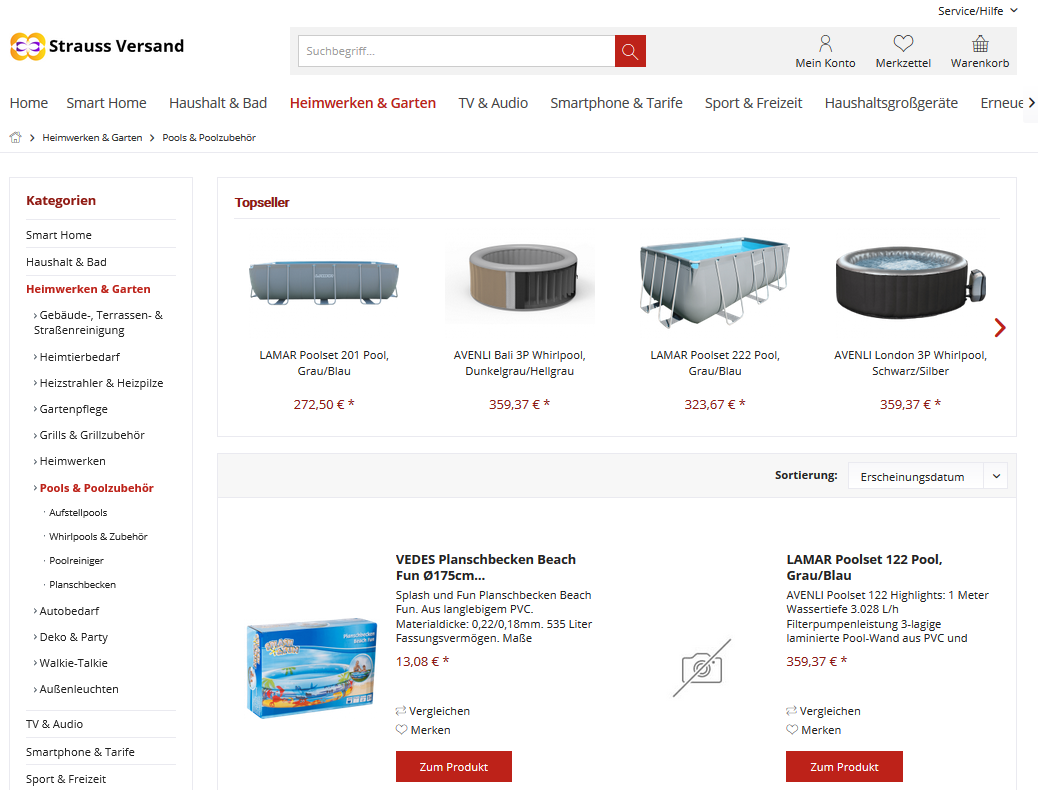Click the red search magnifier button
The image size is (1038, 790).
click(630, 51)
